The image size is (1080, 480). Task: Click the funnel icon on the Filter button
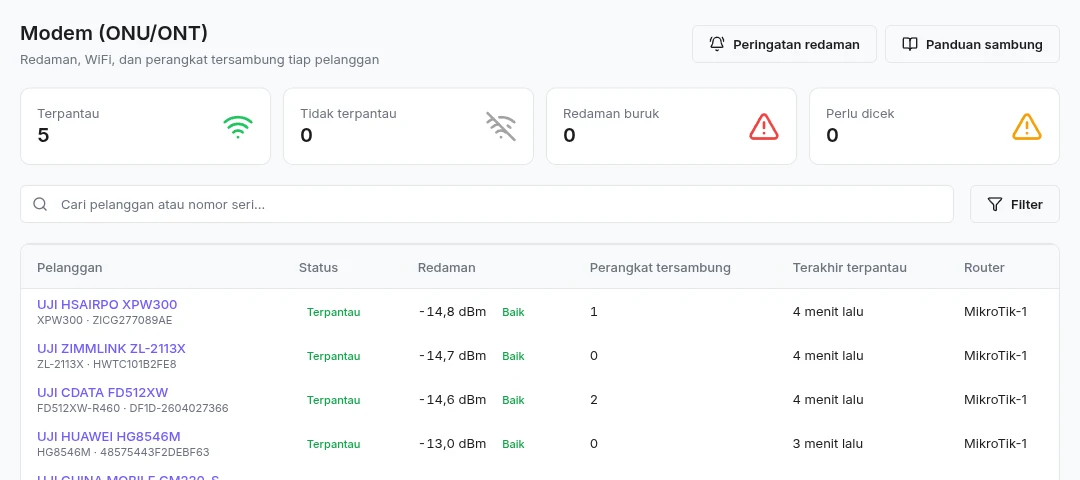(995, 204)
